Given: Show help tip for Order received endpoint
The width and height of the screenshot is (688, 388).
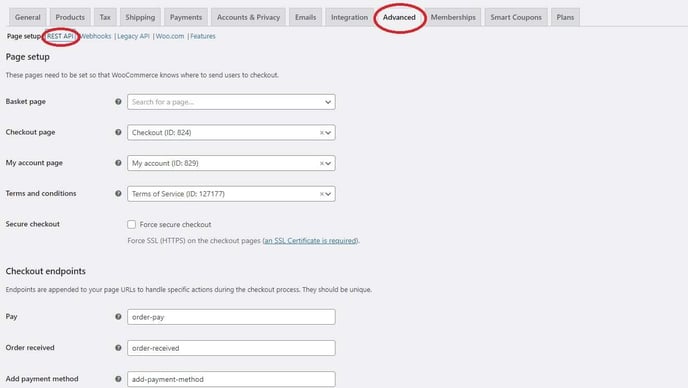Looking at the screenshot, I should click(x=118, y=348).
